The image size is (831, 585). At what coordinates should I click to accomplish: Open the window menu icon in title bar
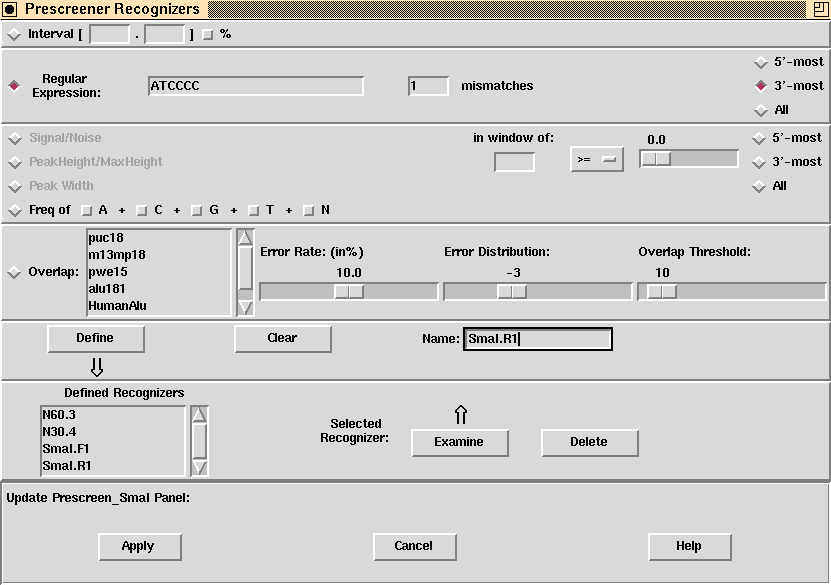(10, 9)
